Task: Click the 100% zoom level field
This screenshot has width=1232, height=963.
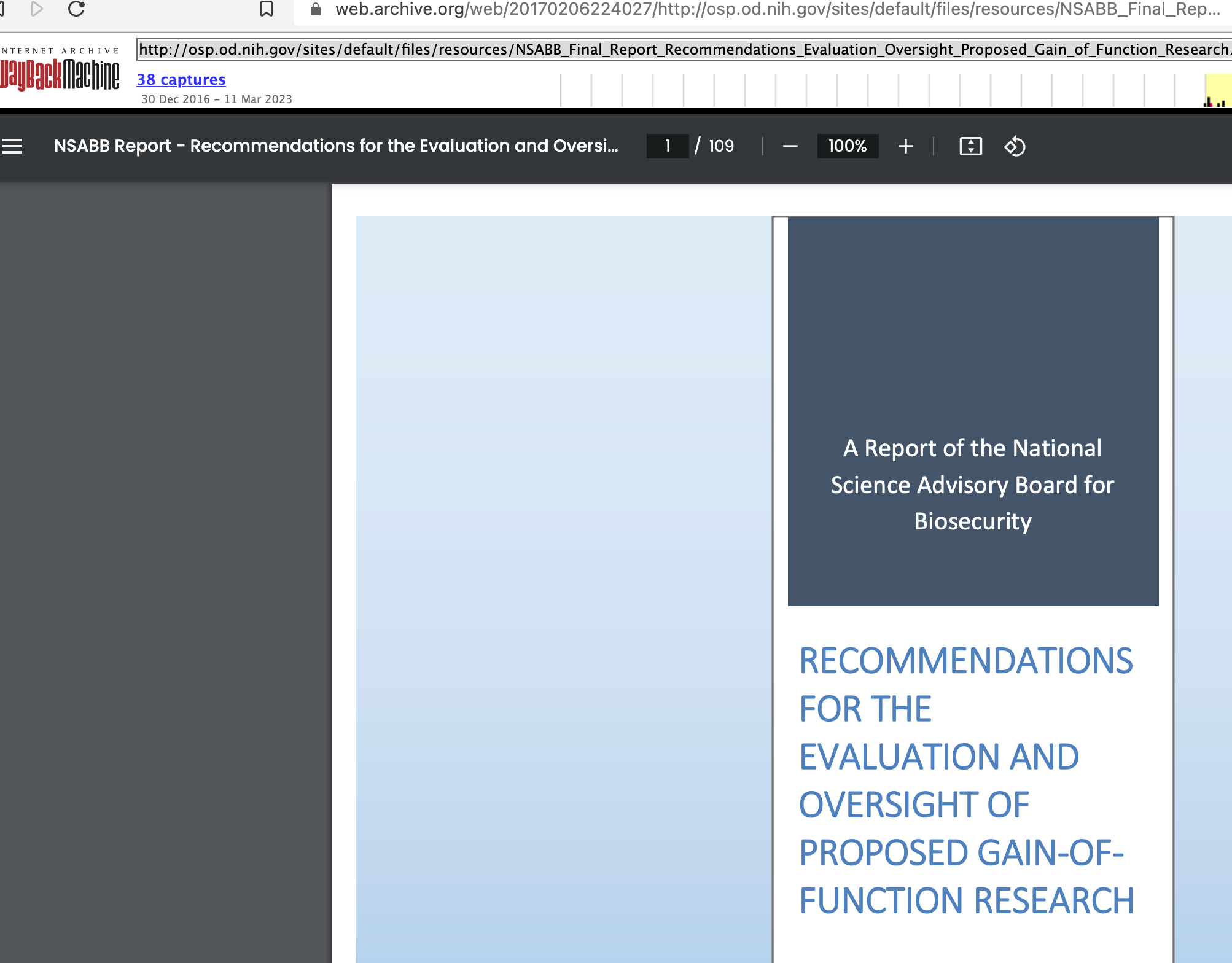Action: tap(848, 146)
